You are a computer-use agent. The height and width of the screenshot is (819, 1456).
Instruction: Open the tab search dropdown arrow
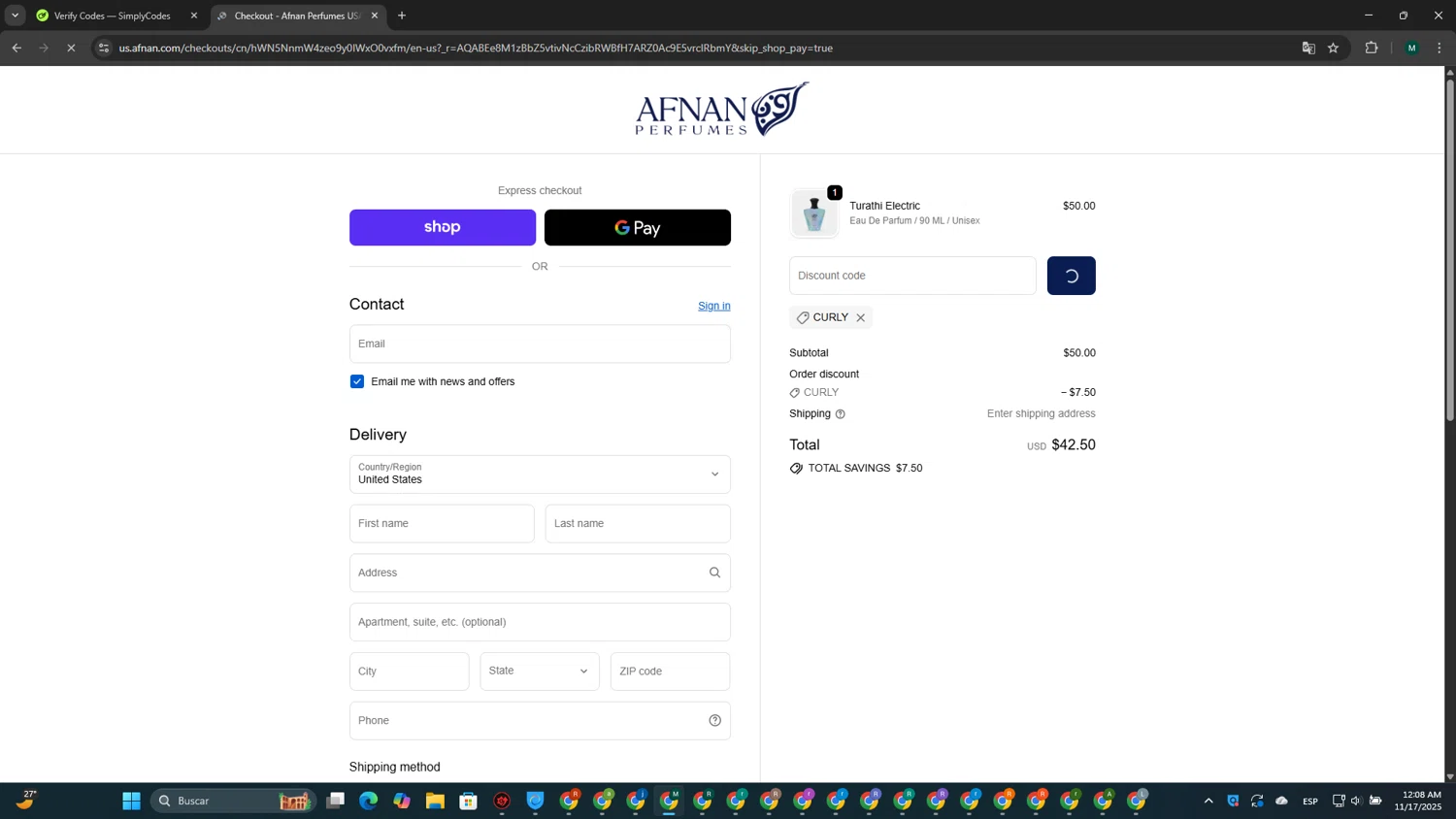point(15,16)
